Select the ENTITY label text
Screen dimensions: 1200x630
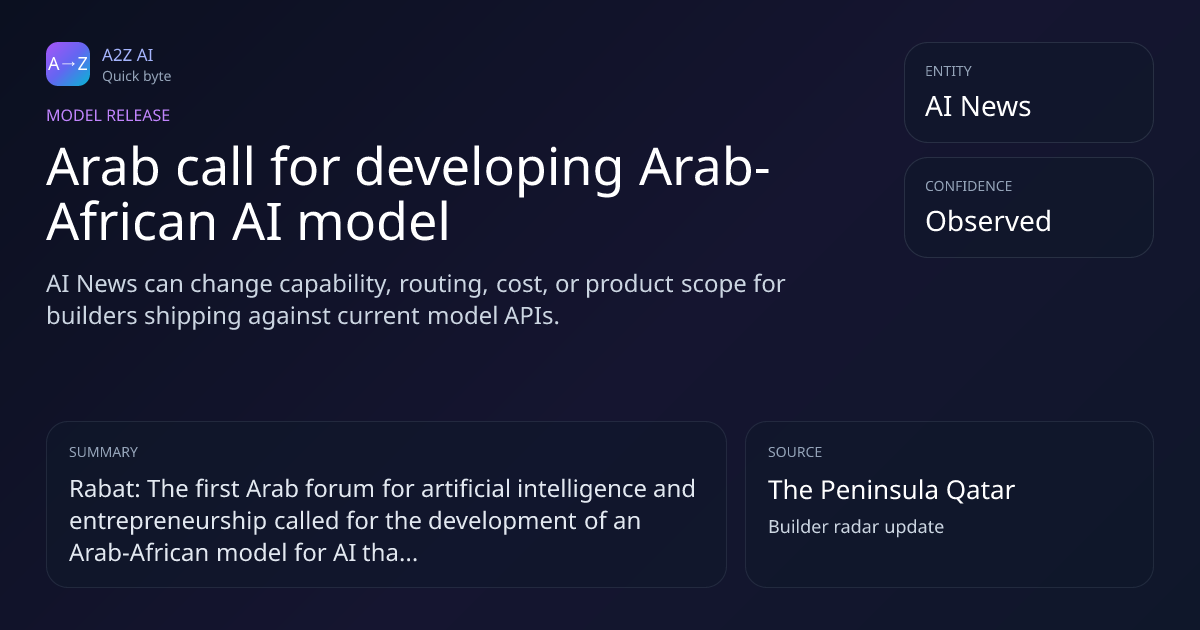pos(949,71)
